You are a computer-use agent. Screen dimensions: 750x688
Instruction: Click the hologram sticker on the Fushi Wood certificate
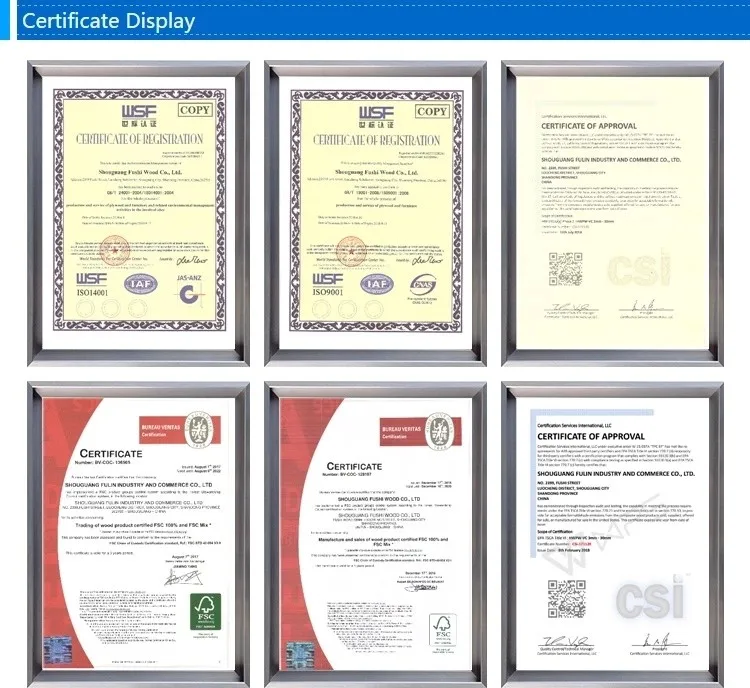pyautogui.click(x=300, y=656)
